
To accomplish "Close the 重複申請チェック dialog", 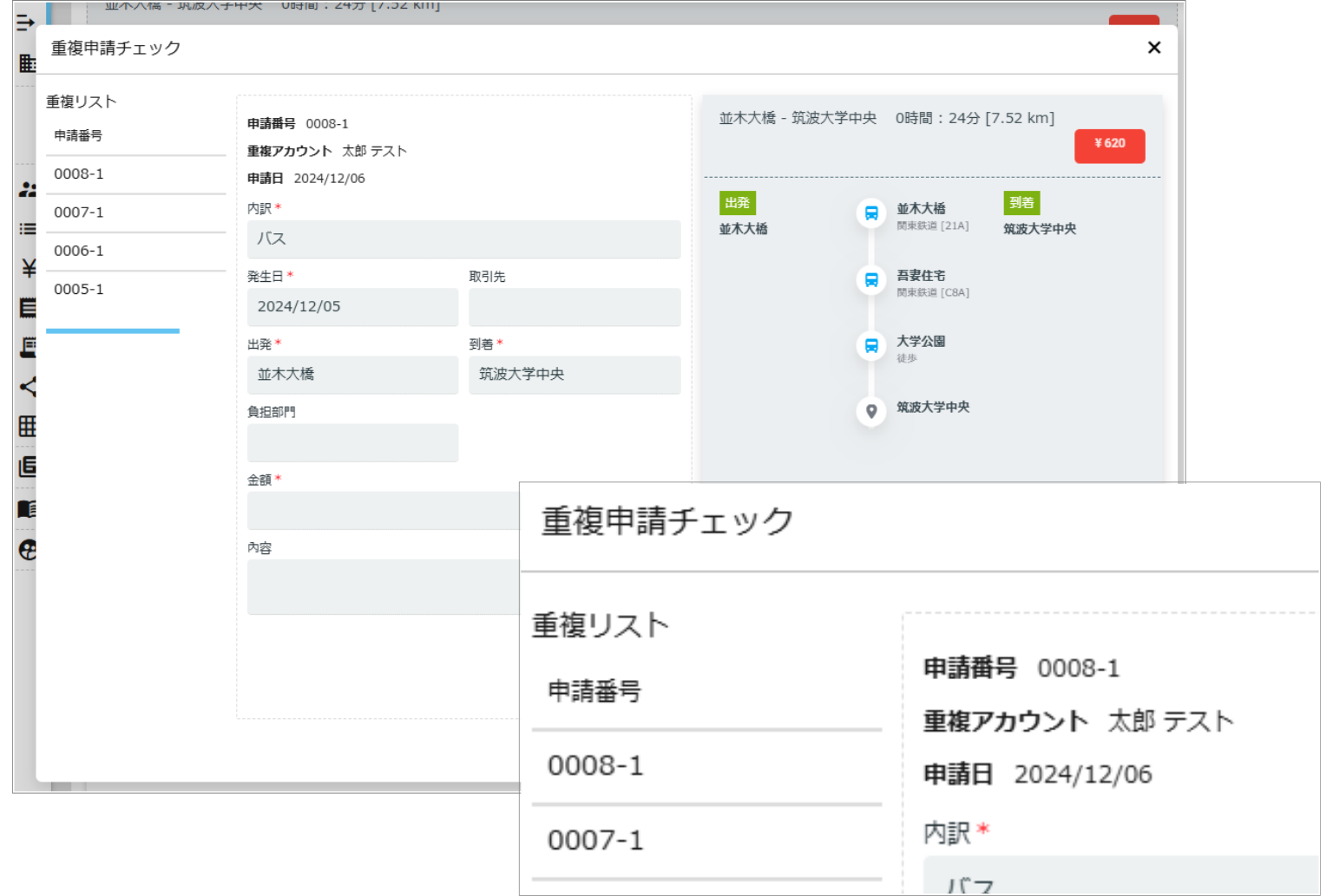I will [x=1153, y=48].
